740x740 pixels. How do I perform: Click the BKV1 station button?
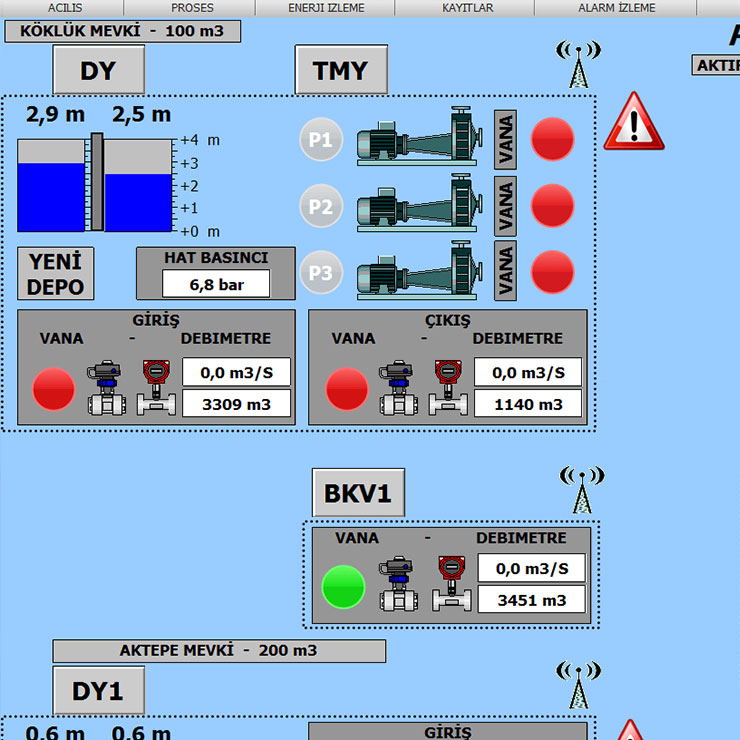pyautogui.click(x=358, y=493)
